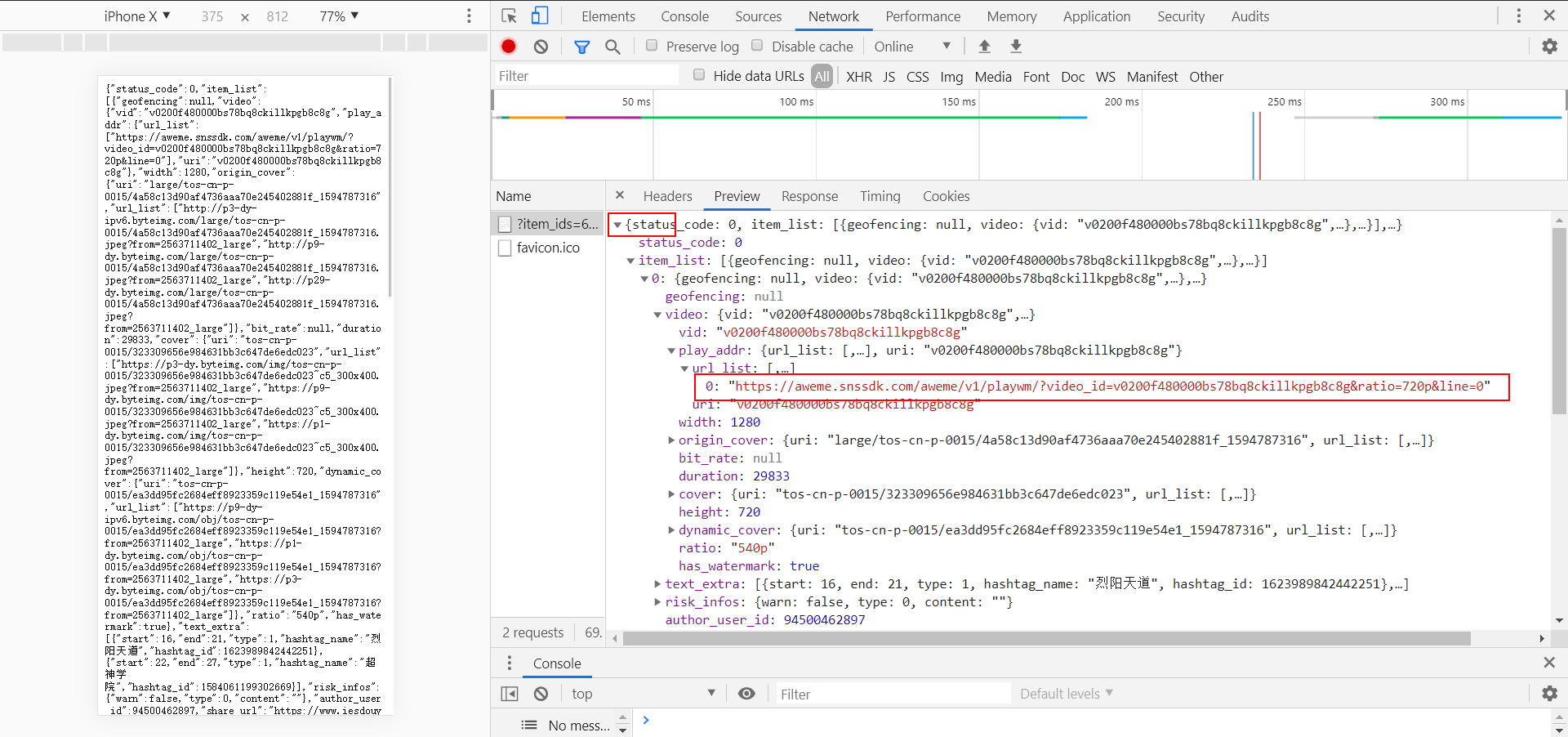Toggle the network filter funnel icon
Viewport: 1568px width, 737px height.
click(x=581, y=47)
